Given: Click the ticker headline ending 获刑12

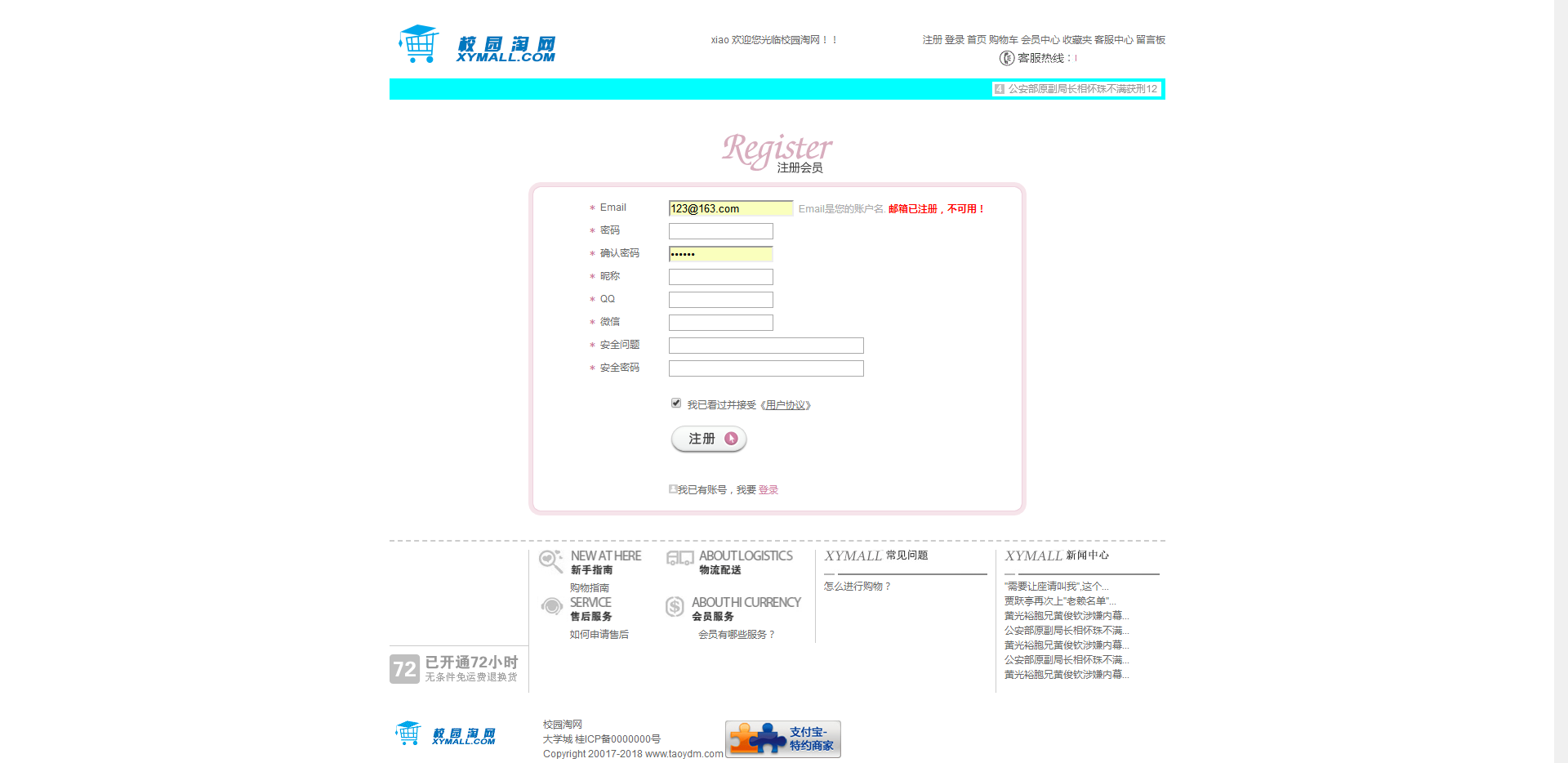Looking at the screenshot, I should click(1083, 89).
